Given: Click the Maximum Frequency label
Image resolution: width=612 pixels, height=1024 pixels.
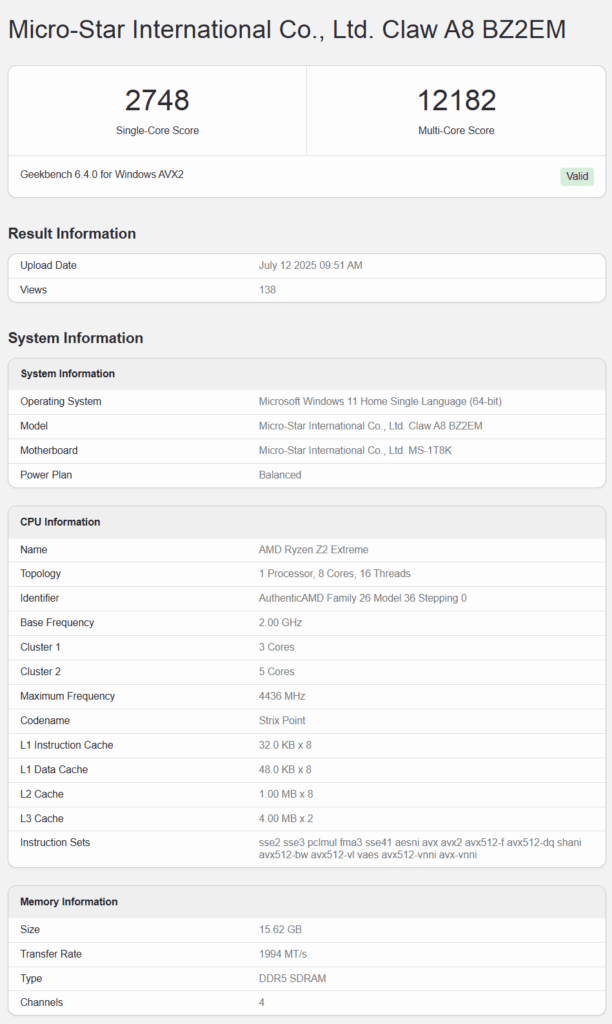Looking at the screenshot, I should (x=67, y=696).
